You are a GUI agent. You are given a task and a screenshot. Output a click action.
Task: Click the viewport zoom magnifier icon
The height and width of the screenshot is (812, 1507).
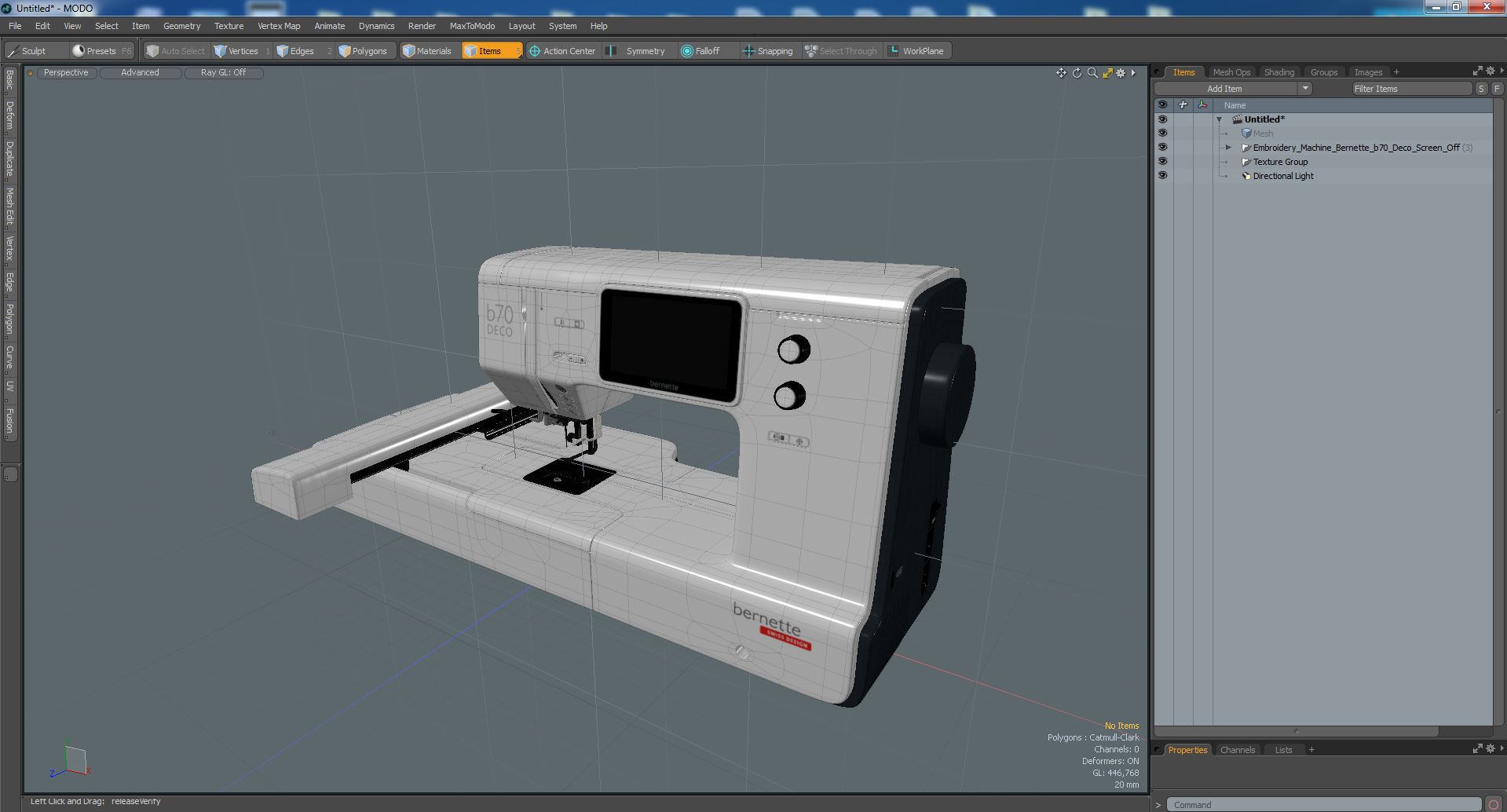(1092, 73)
